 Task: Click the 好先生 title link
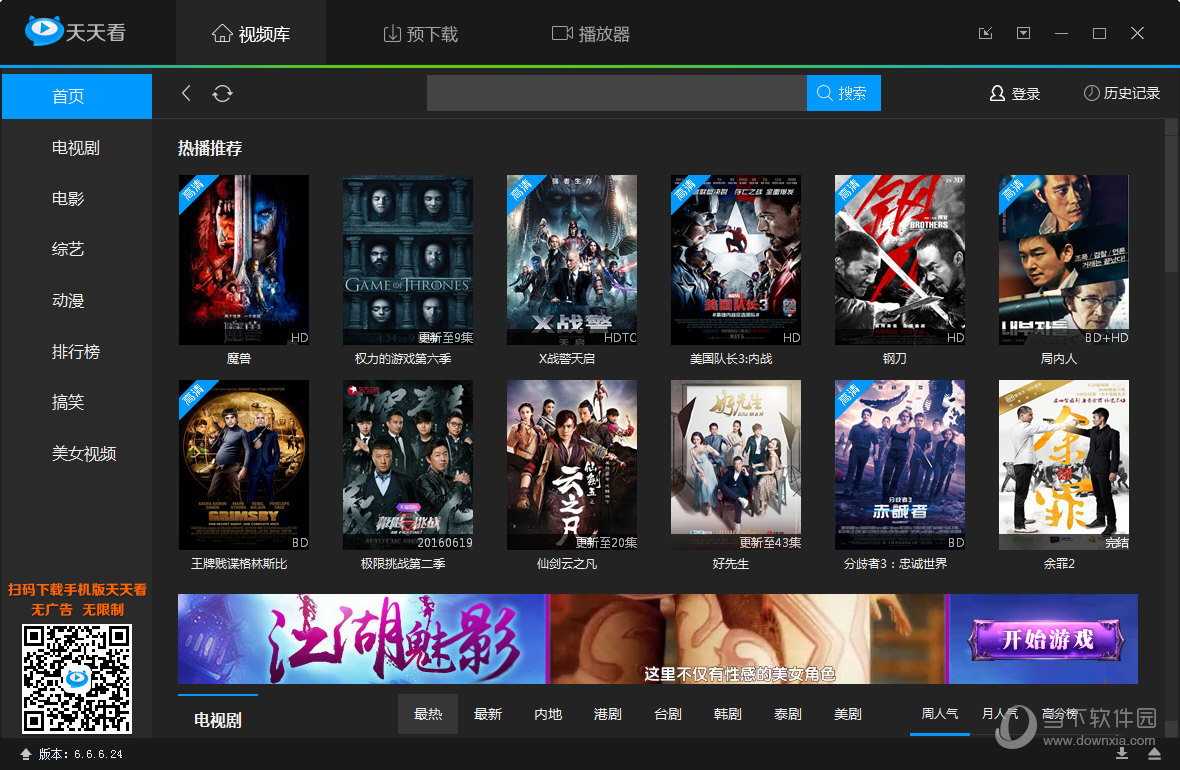point(731,564)
